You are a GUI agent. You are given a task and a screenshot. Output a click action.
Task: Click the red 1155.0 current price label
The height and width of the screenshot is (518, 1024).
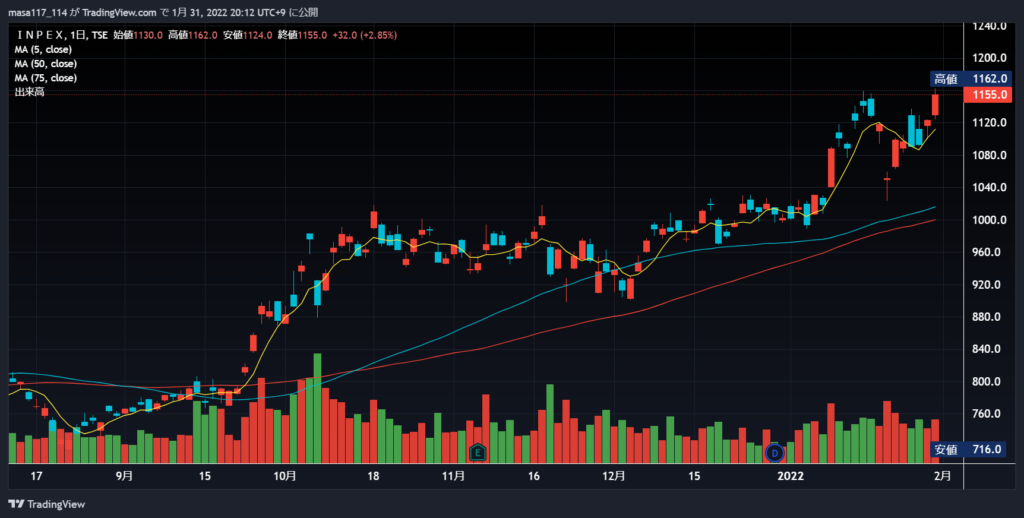[x=989, y=95]
